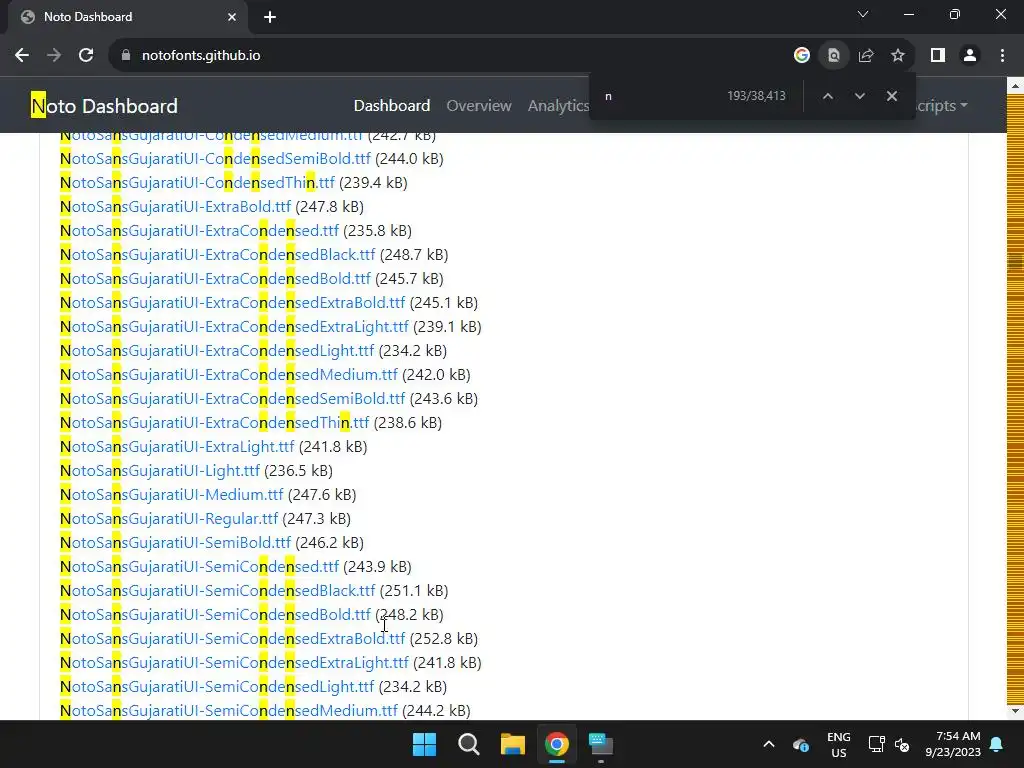Open NotoSansGujaratiUI-SemiCondensedBlack.ttf link

click(217, 591)
